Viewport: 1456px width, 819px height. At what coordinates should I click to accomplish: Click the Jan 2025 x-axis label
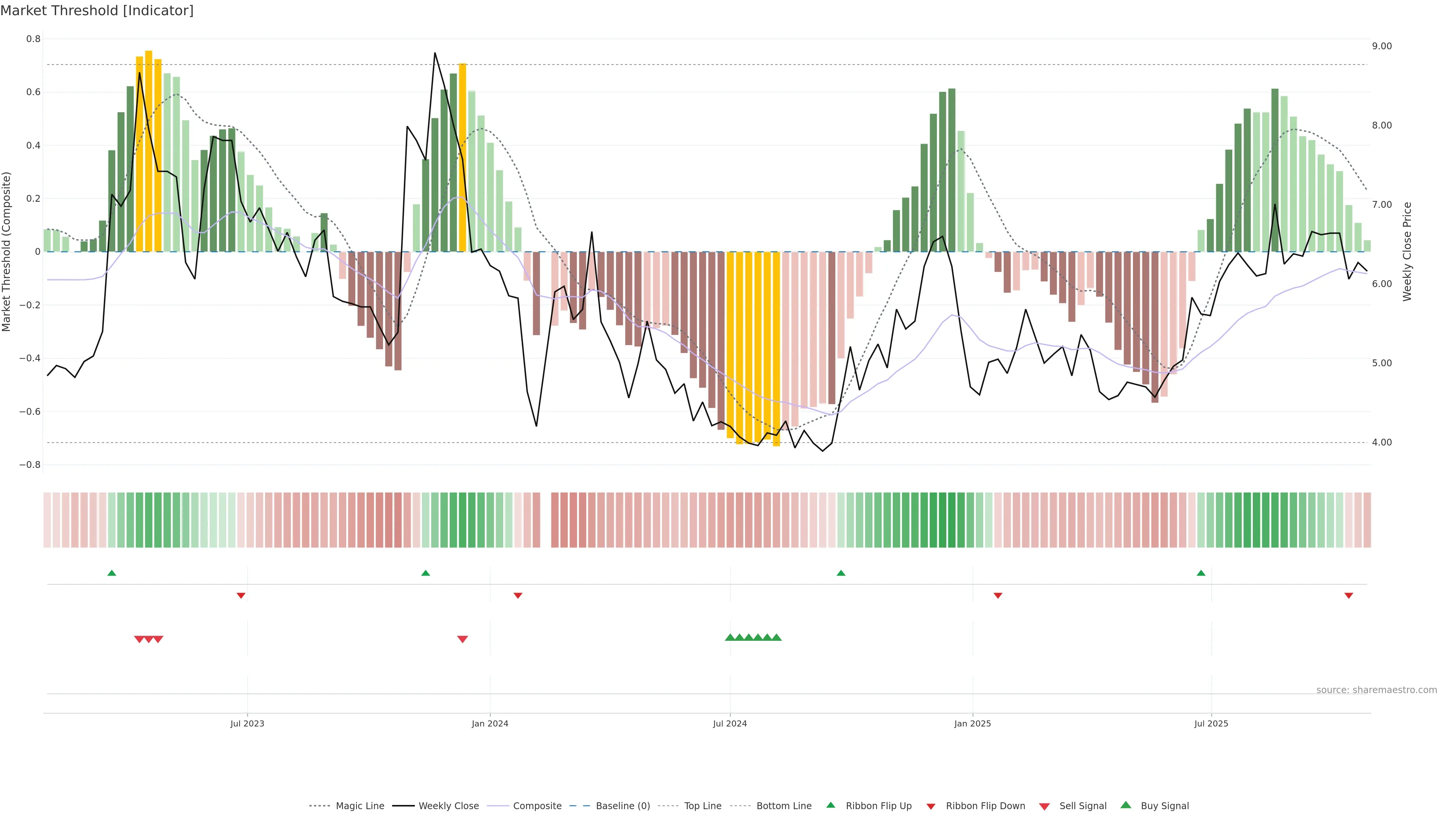[972, 723]
